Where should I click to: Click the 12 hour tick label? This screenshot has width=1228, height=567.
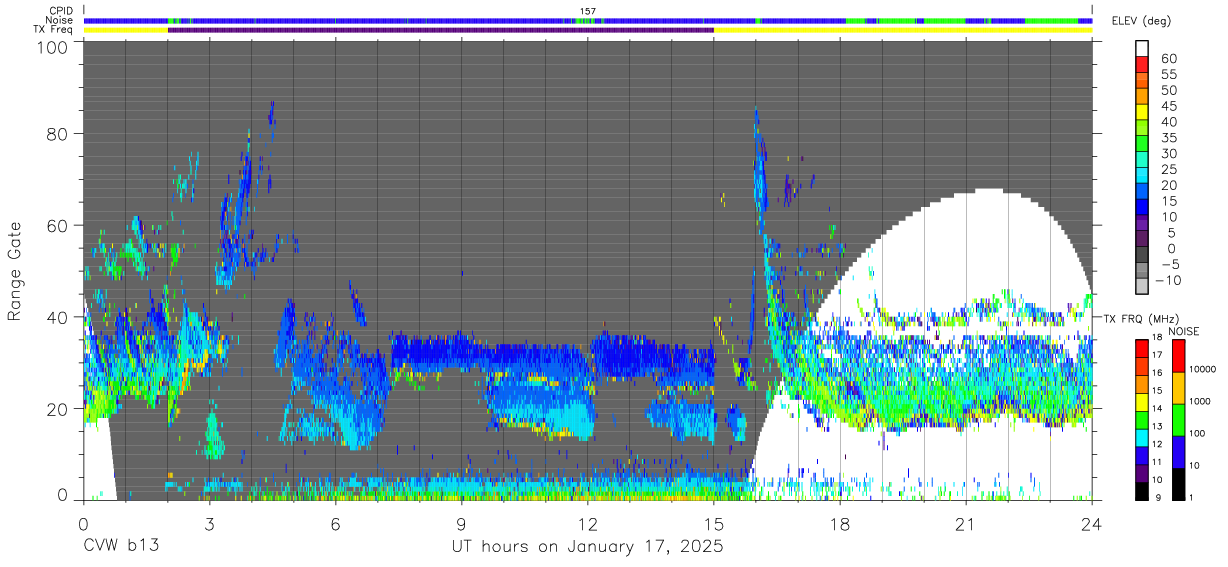point(588,523)
